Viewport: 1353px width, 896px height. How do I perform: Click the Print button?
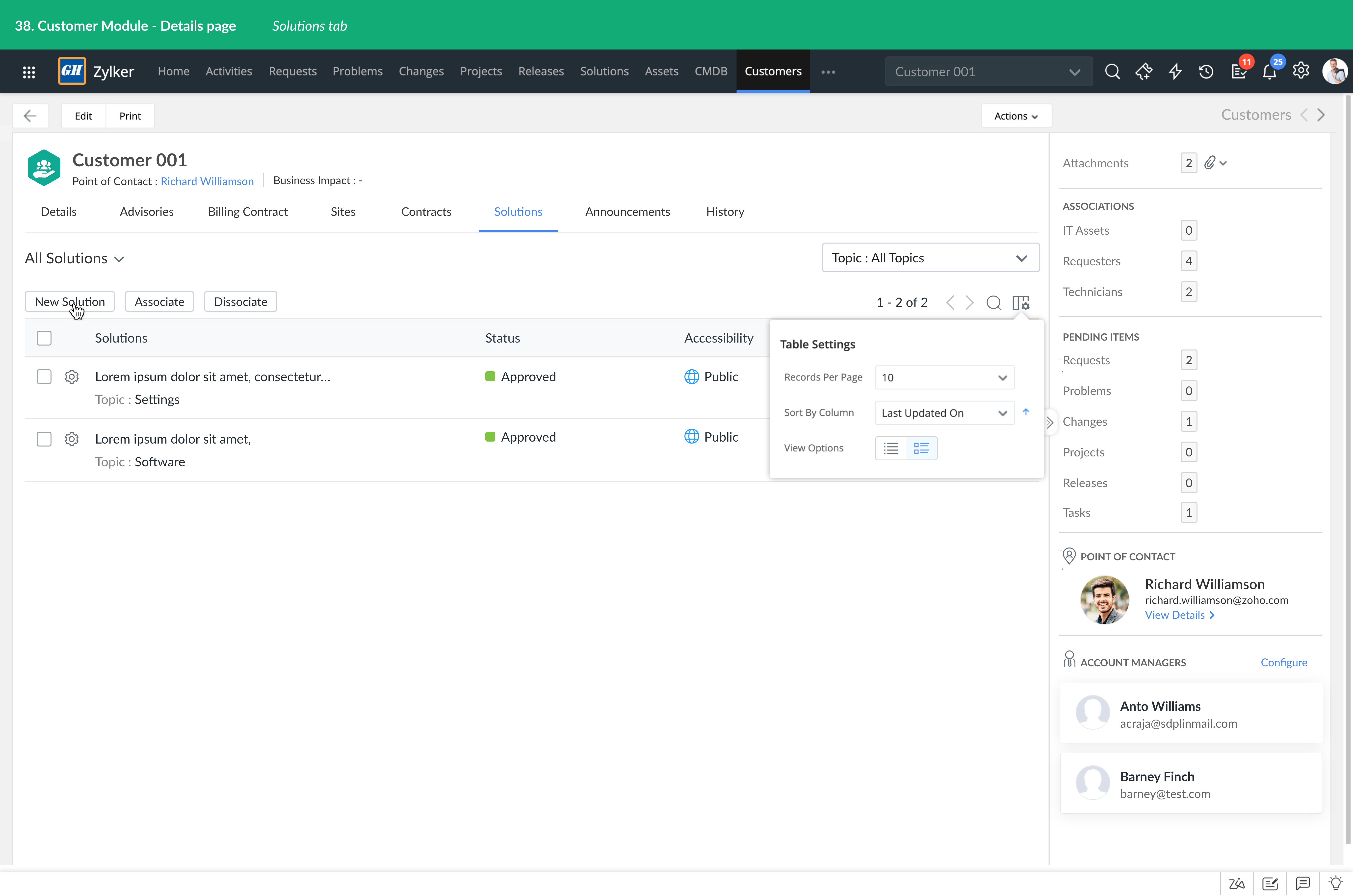click(130, 116)
